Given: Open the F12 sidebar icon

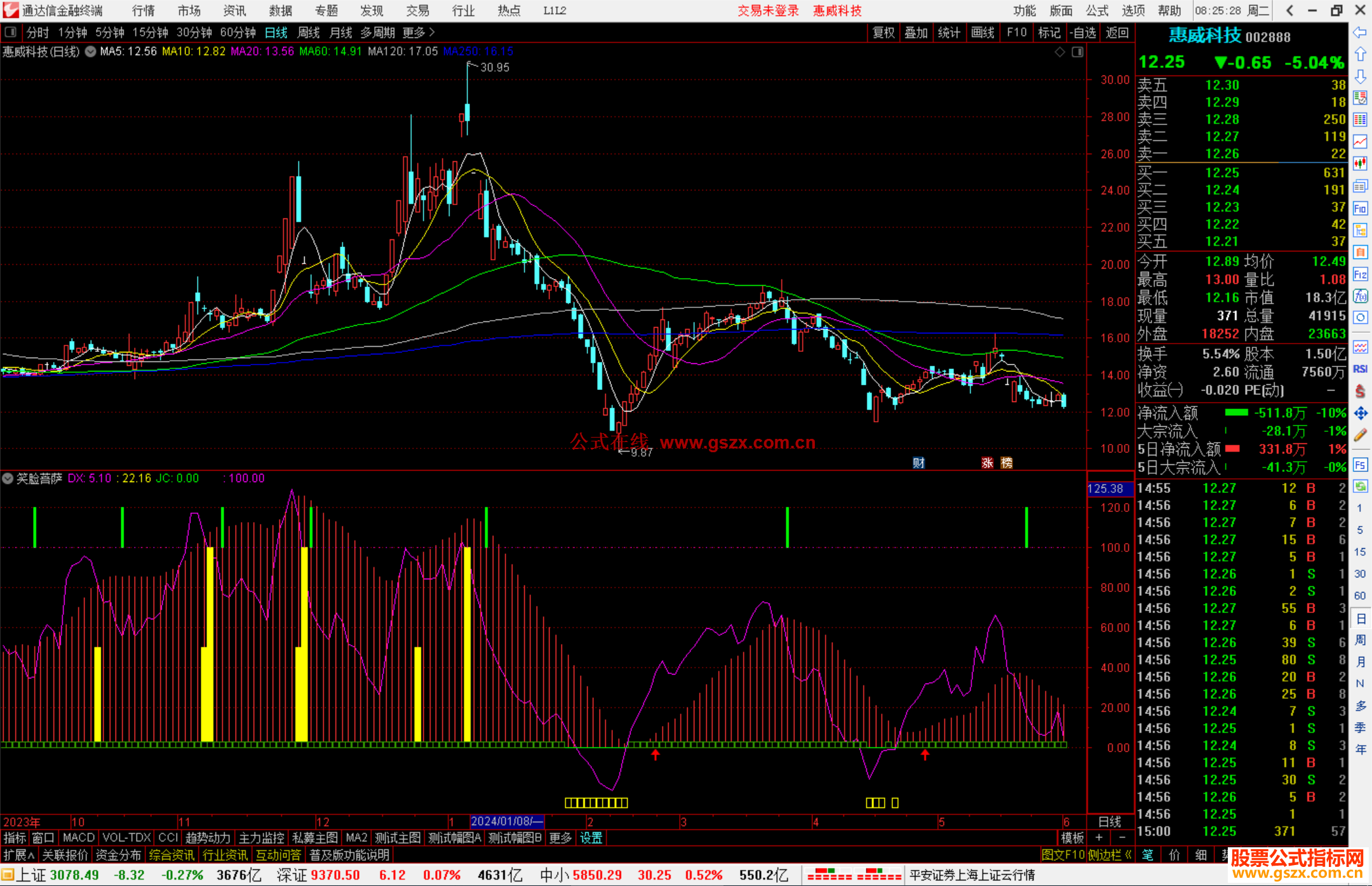Looking at the screenshot, I should (x=1360, y=274).
